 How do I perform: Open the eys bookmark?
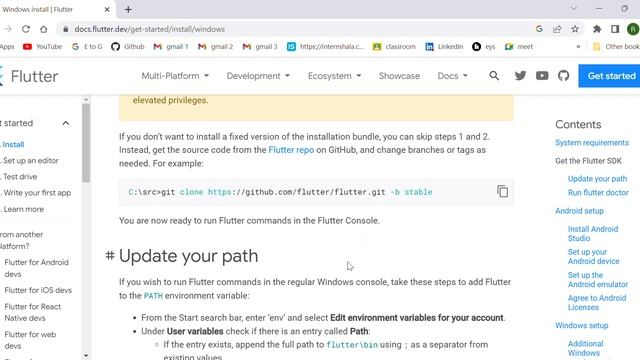pos(484,47)
